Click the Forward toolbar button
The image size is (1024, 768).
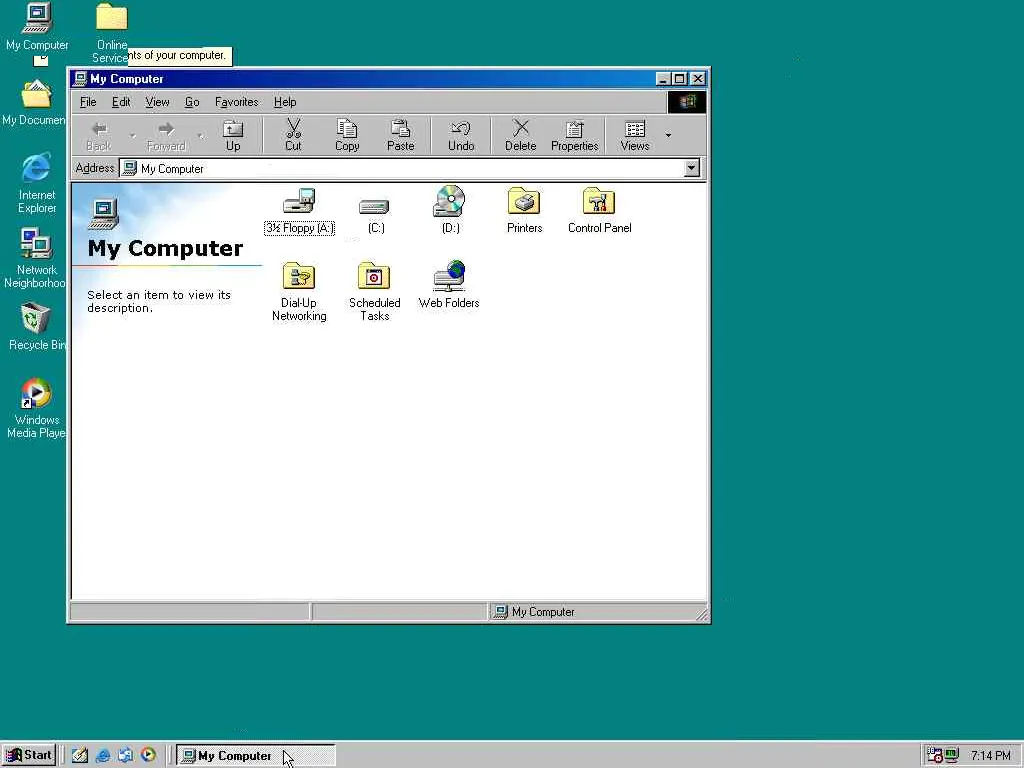[166, 135]
